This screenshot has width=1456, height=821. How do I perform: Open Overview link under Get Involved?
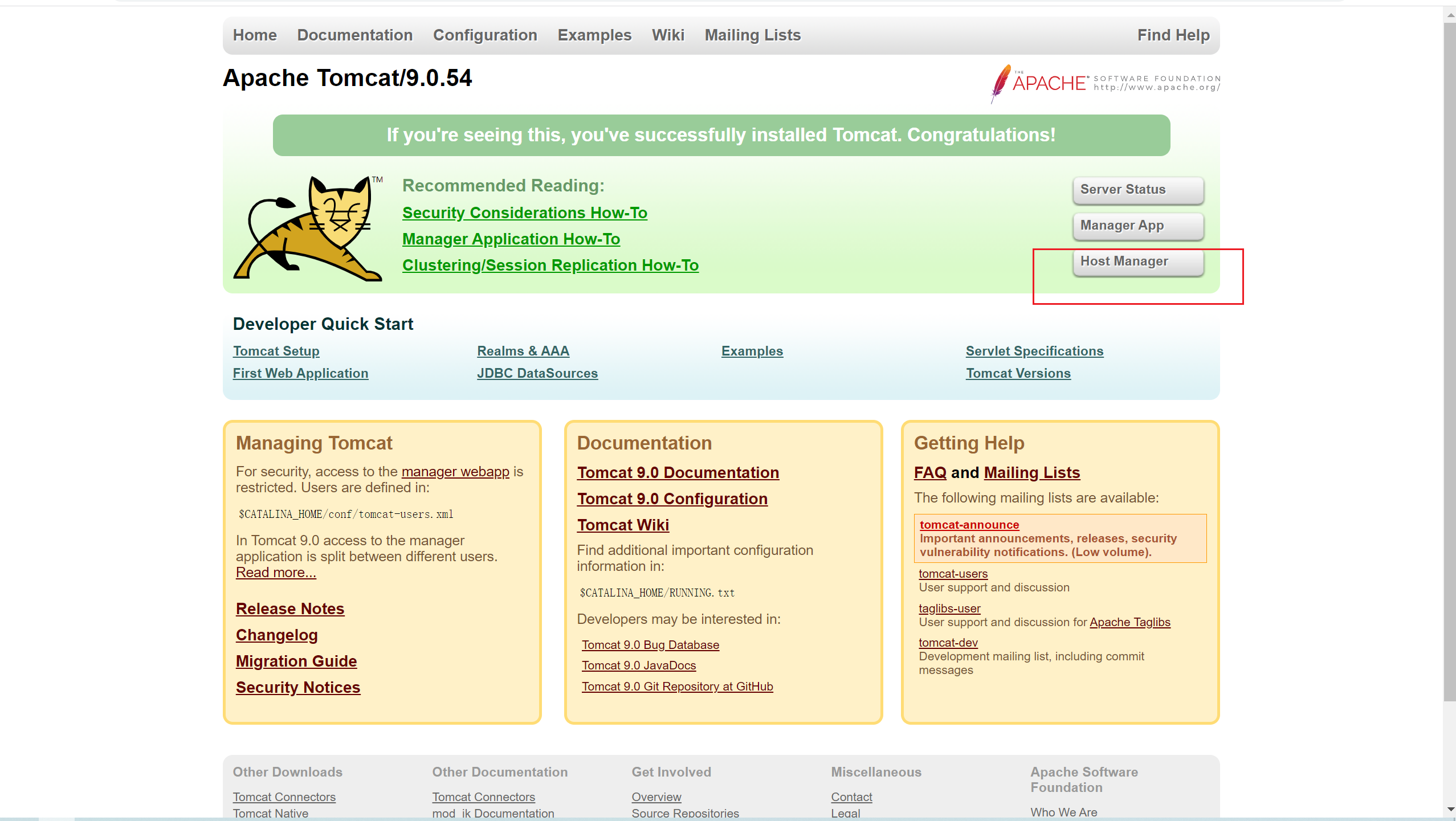click(656, 797)
